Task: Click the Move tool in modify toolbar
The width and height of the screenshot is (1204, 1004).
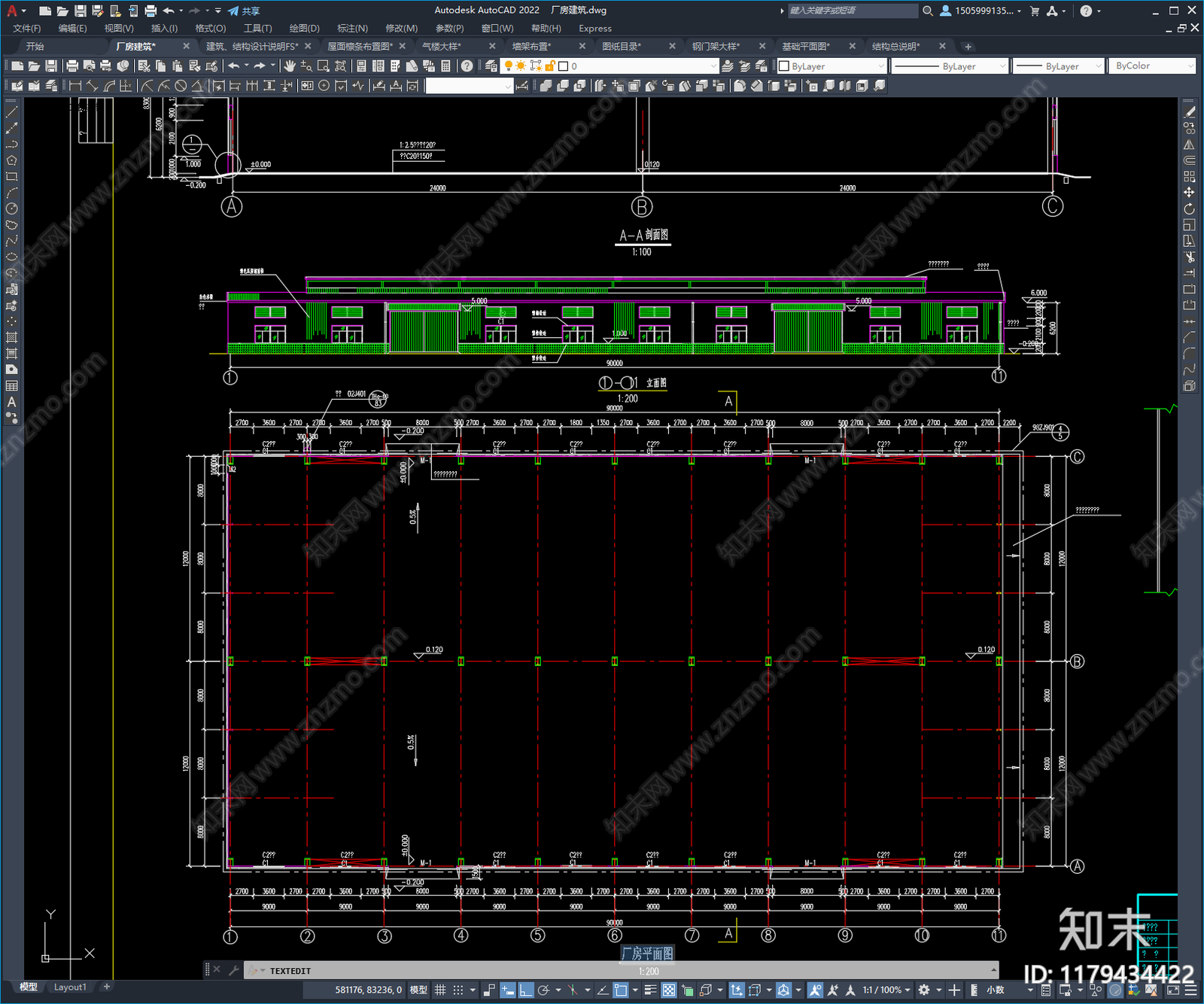Action: tap(1190, 193)
